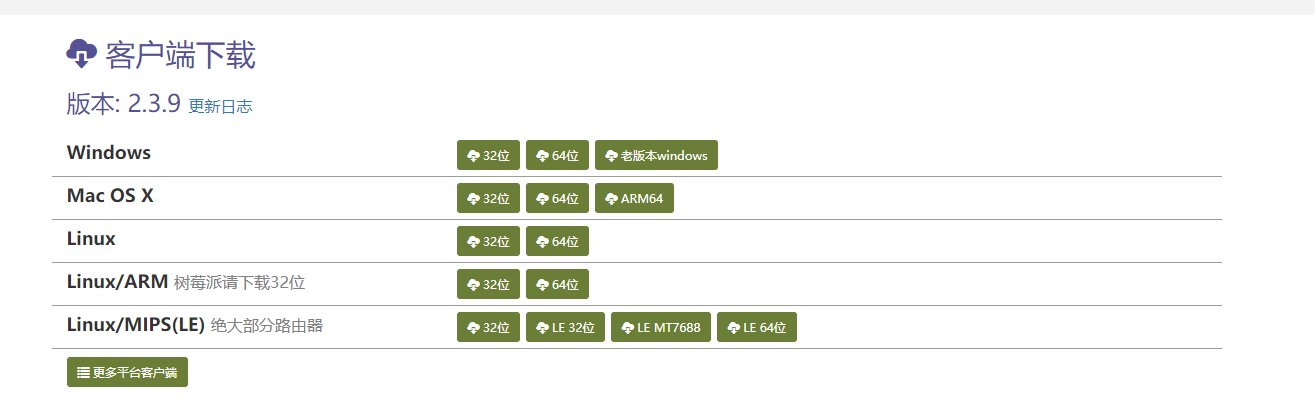The height and width of the screenshot is (398, 1315).
Task: Download the Mac OS X 64位 client
Action: point(557,198)
